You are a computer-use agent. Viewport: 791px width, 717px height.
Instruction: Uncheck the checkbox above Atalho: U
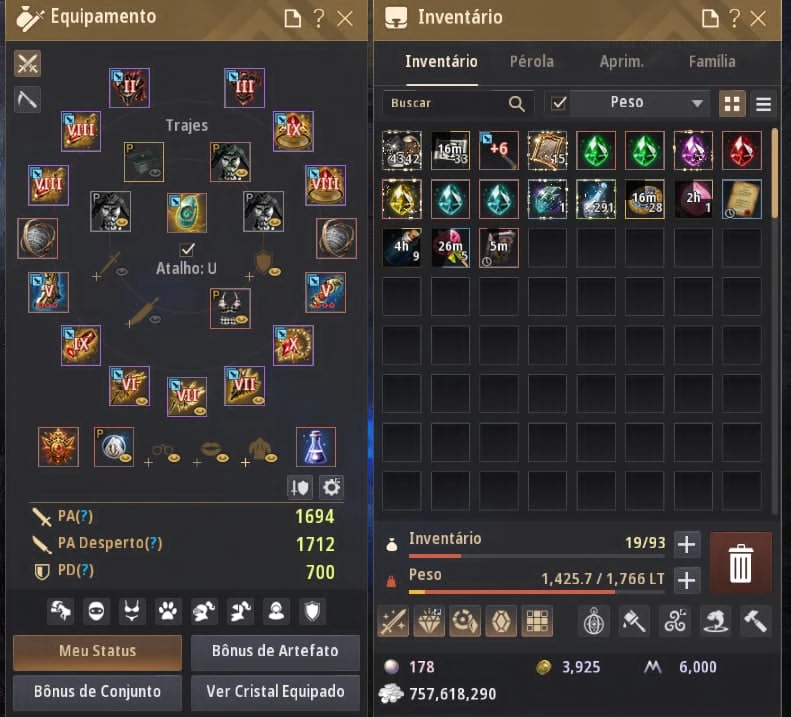point(187,249)
